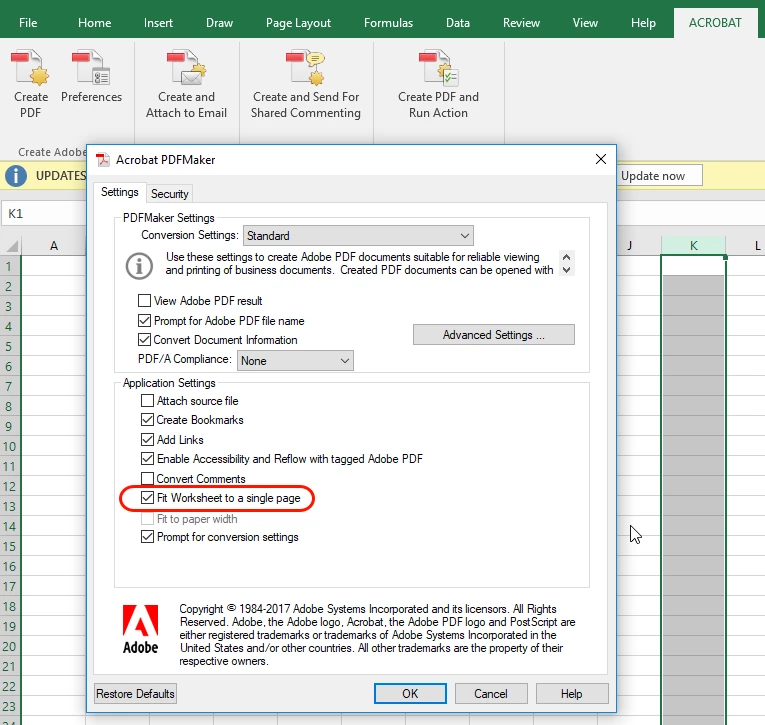
Task: Click Cancel in the PDFMaker dialog
Action: pos(491,693)
